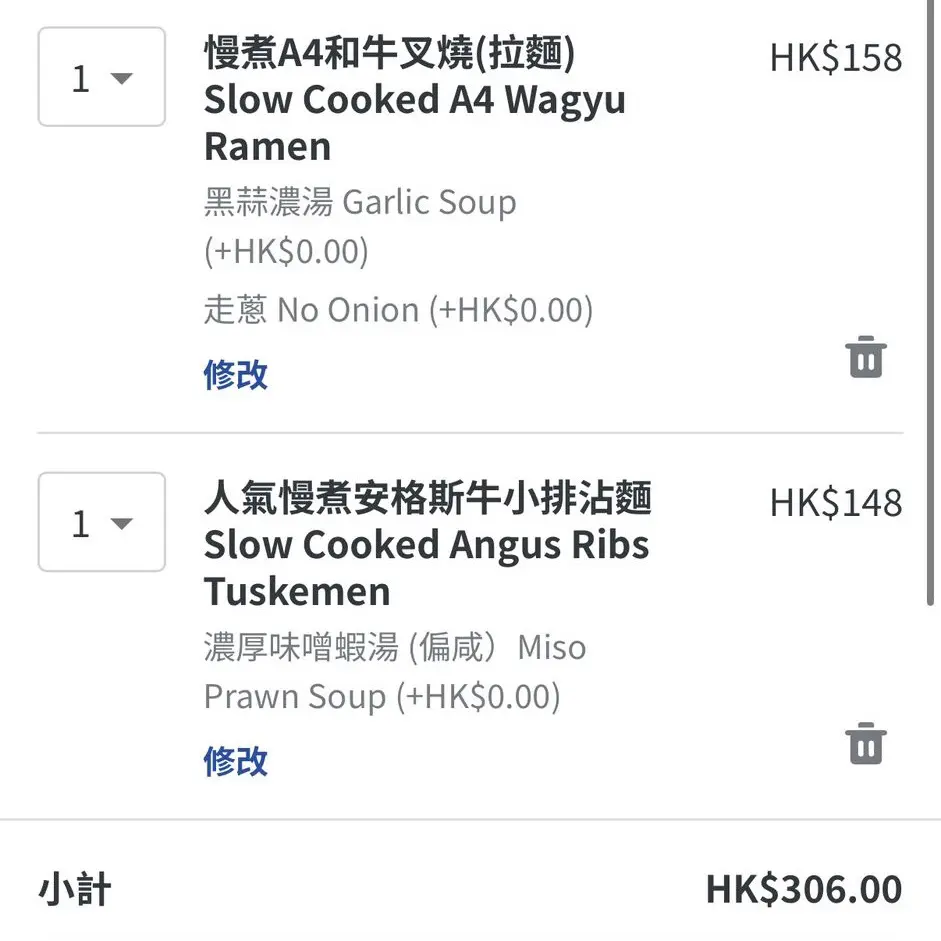Click the 慢煮A4和牛叉燒(拉麵) Chinese title
This screenshot has height=941, width=941.
point(389,53)
